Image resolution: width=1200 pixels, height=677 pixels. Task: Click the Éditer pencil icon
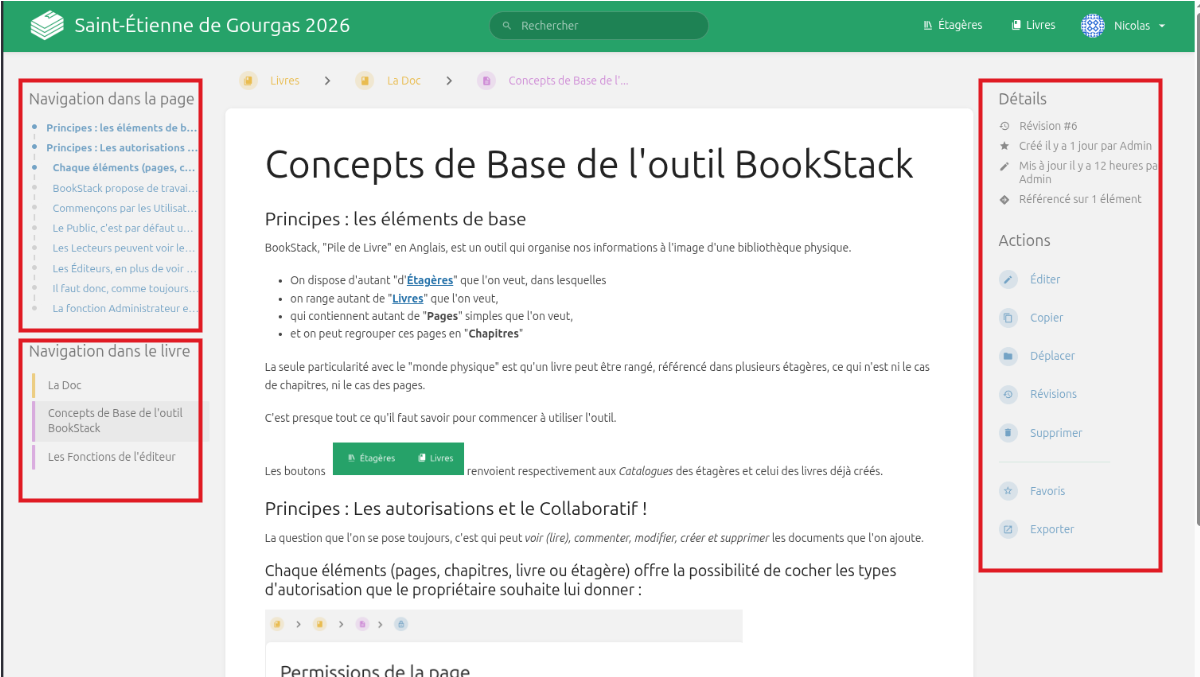coord(1008,280)
